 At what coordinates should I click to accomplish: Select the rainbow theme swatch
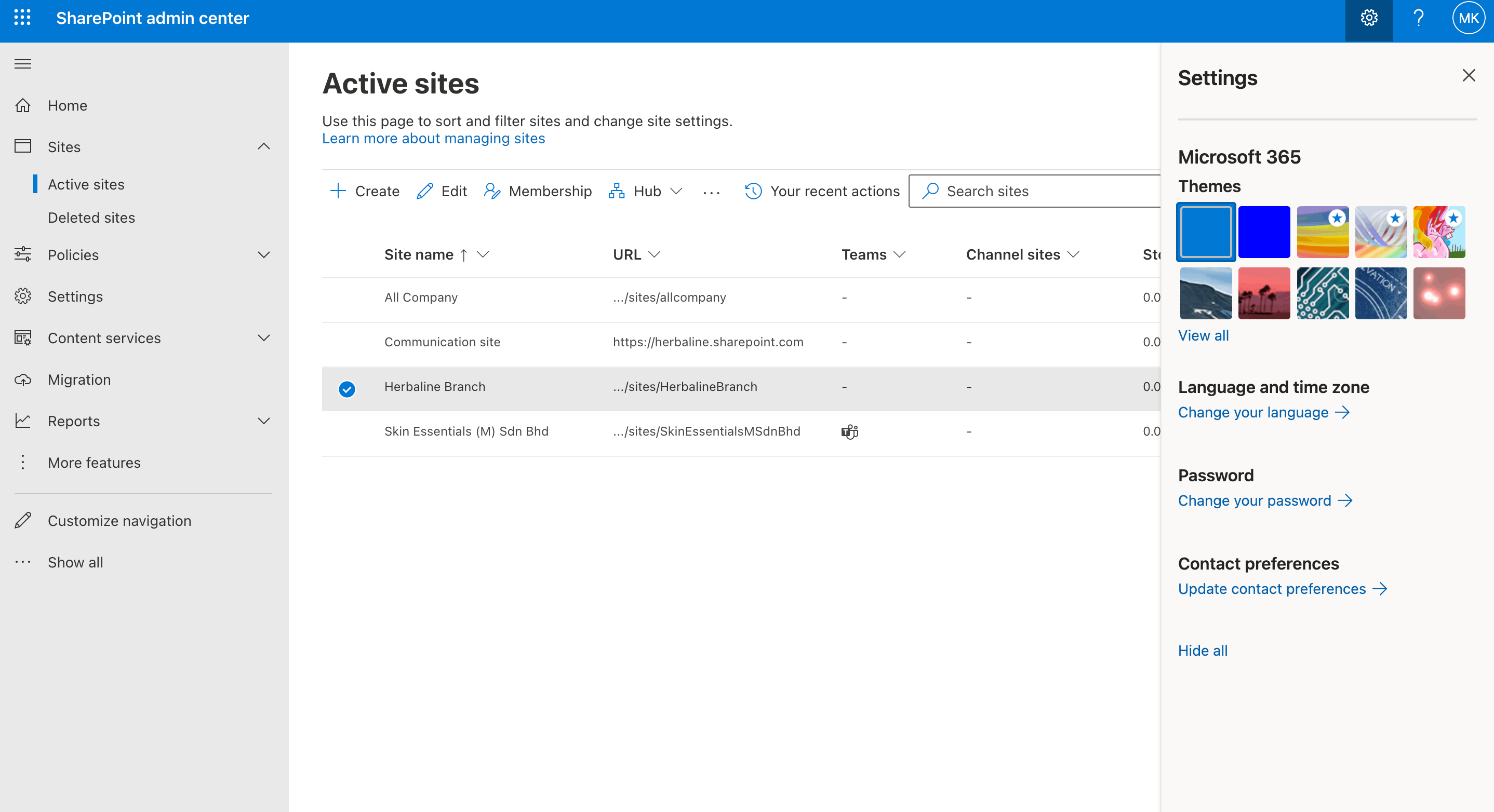(x=1323, y=232)
